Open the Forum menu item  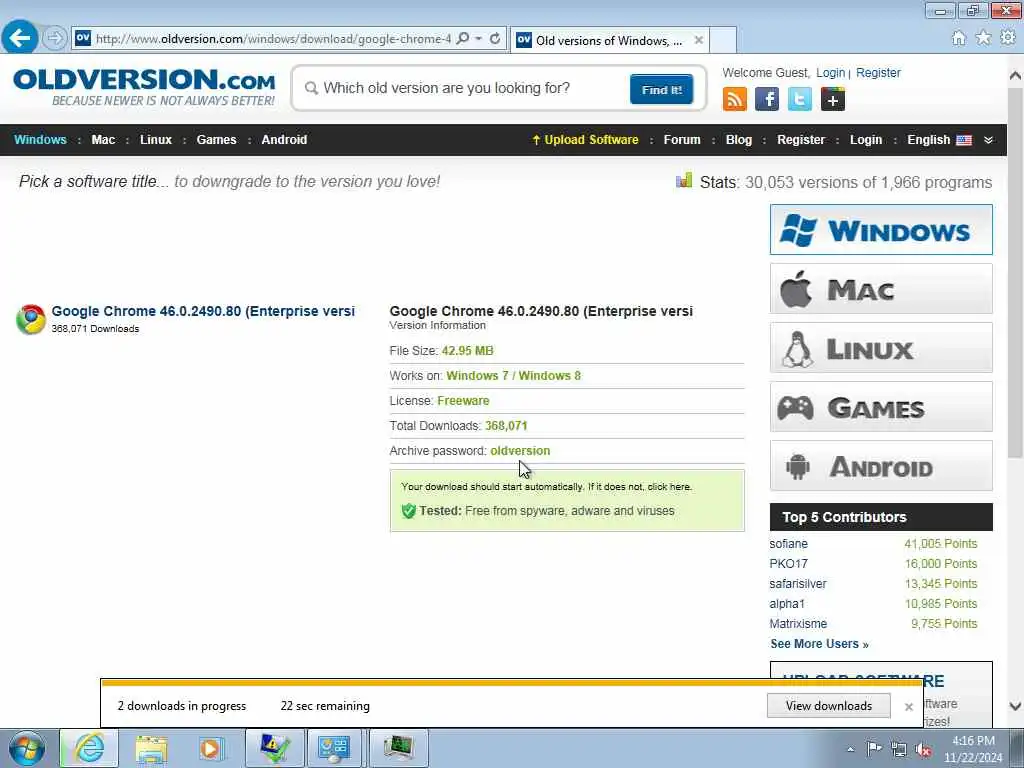coord(682,140)
